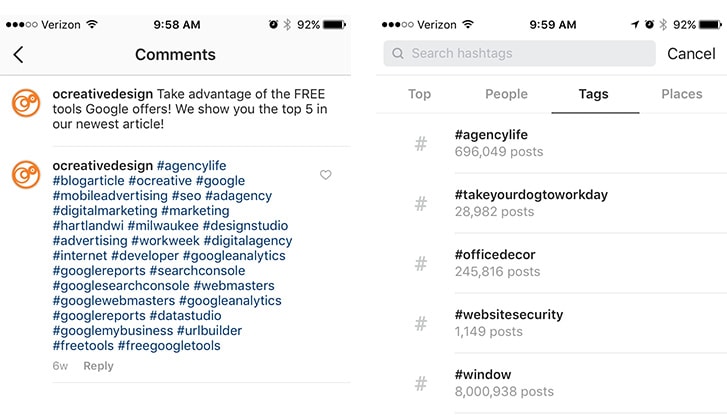The height and width of the screenshot is (417, 727).
Task: Like the hashtag comment with heart icon
Action: click(325, 175)
